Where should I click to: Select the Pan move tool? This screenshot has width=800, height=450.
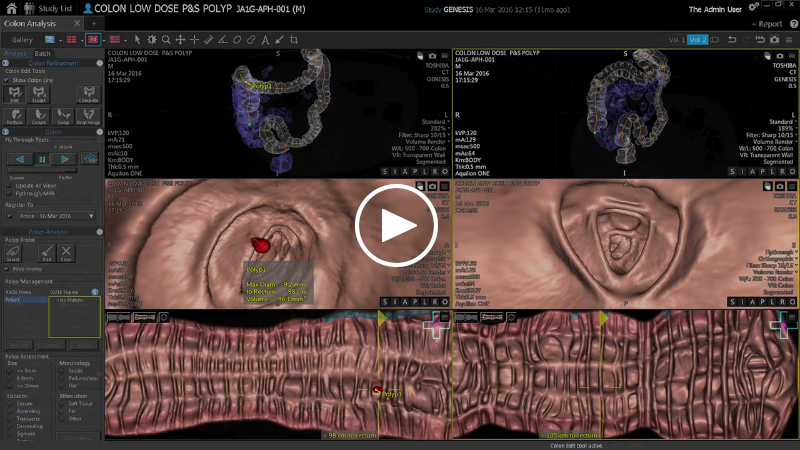[180, 40]
